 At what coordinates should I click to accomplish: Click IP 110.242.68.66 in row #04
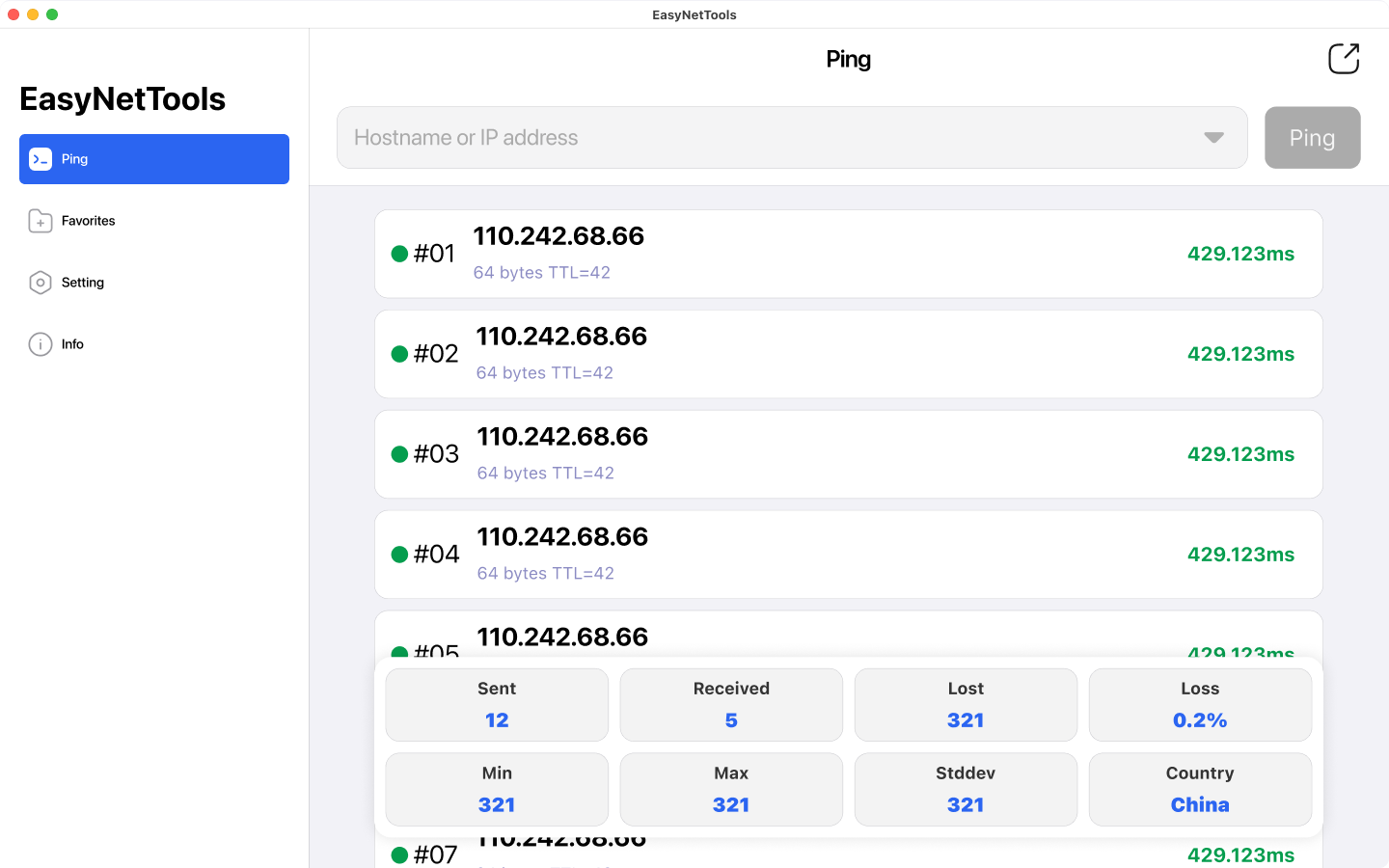click(x=562, y=537)
